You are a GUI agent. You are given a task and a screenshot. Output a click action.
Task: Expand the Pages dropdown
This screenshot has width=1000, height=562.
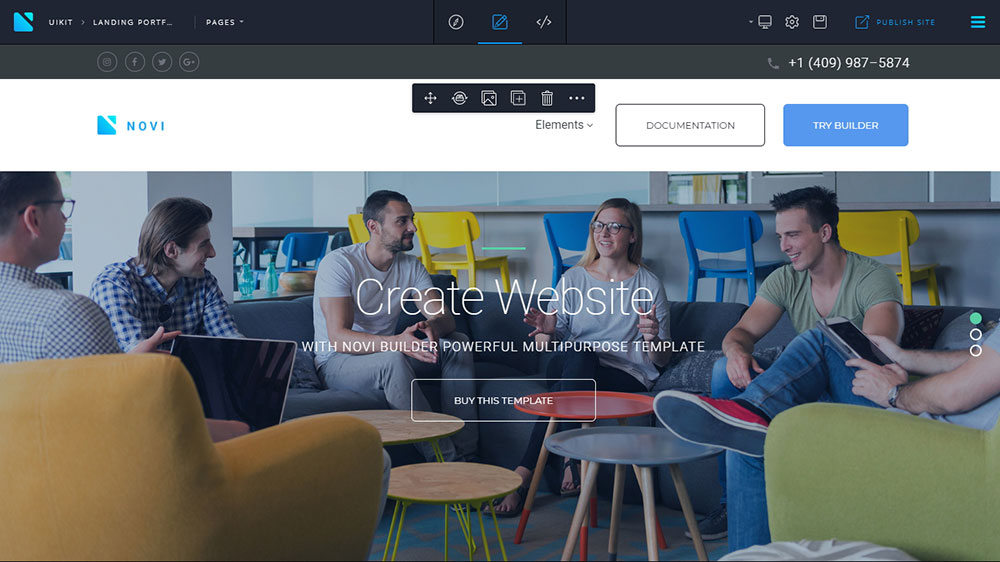pyautogui.click(x=224, y=22)
